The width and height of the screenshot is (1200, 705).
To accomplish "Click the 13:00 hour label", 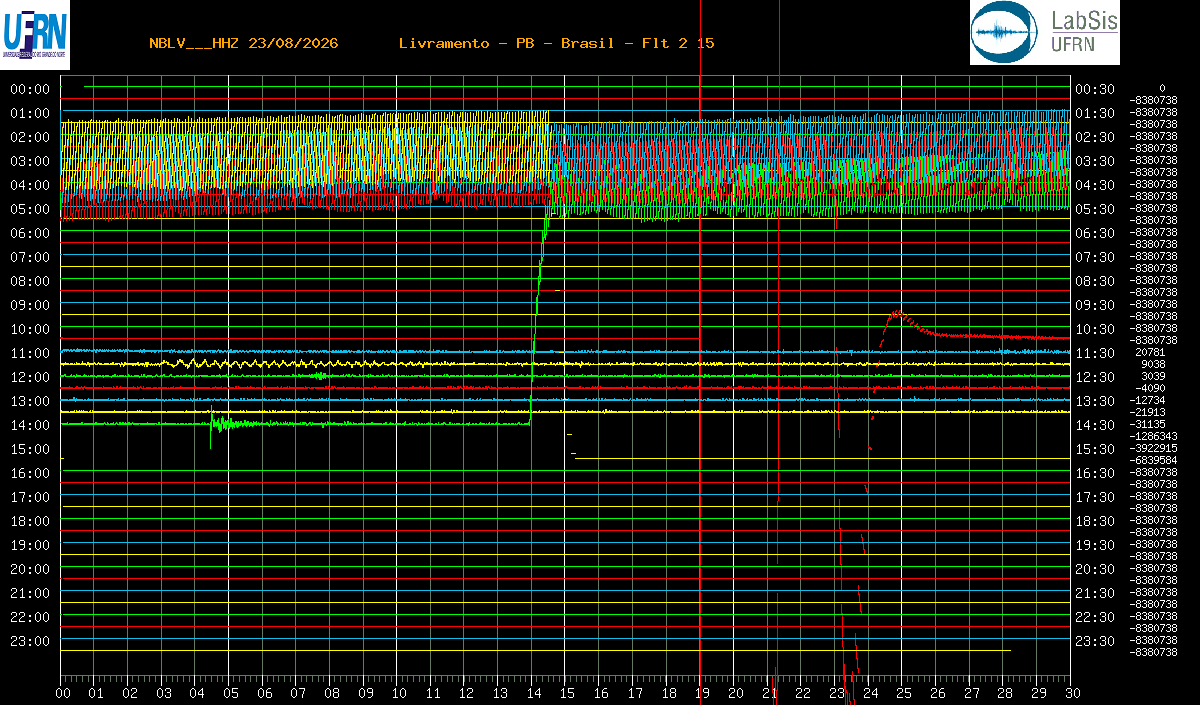I will point(29,401).
